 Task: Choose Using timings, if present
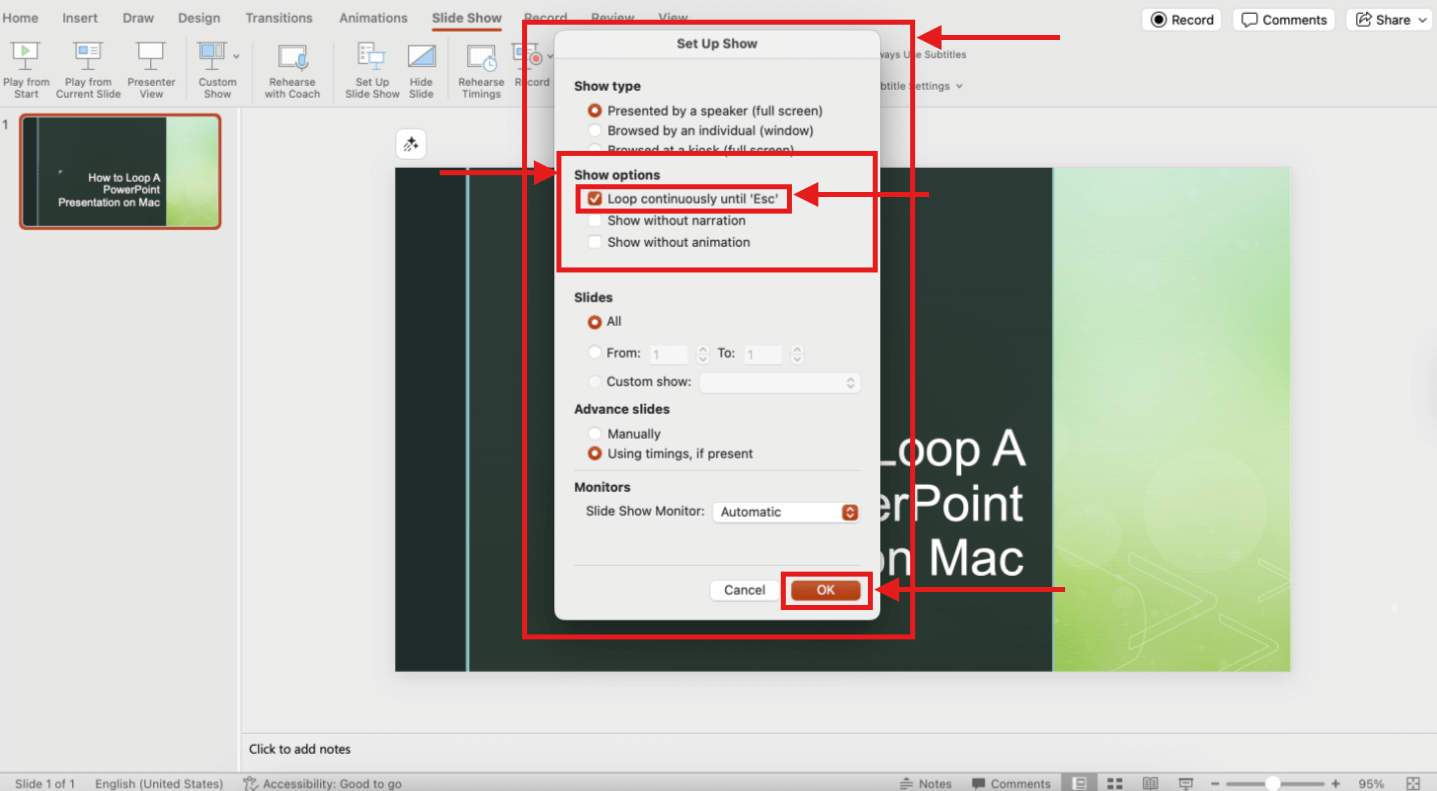595,454
